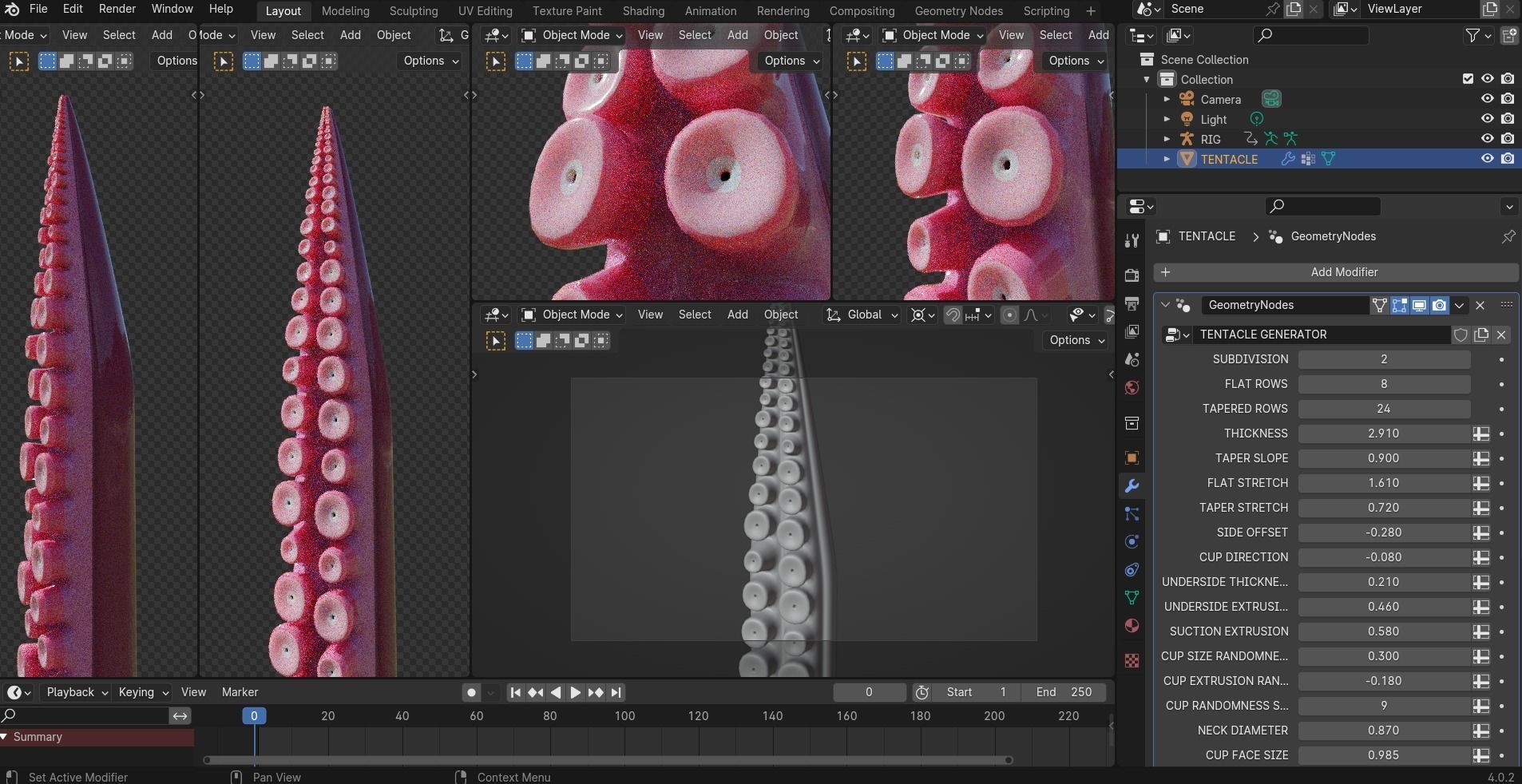This screenshot has height=784, width=1522.
Task: Collapse the Collection in outliner
Action: point(1147,79)
